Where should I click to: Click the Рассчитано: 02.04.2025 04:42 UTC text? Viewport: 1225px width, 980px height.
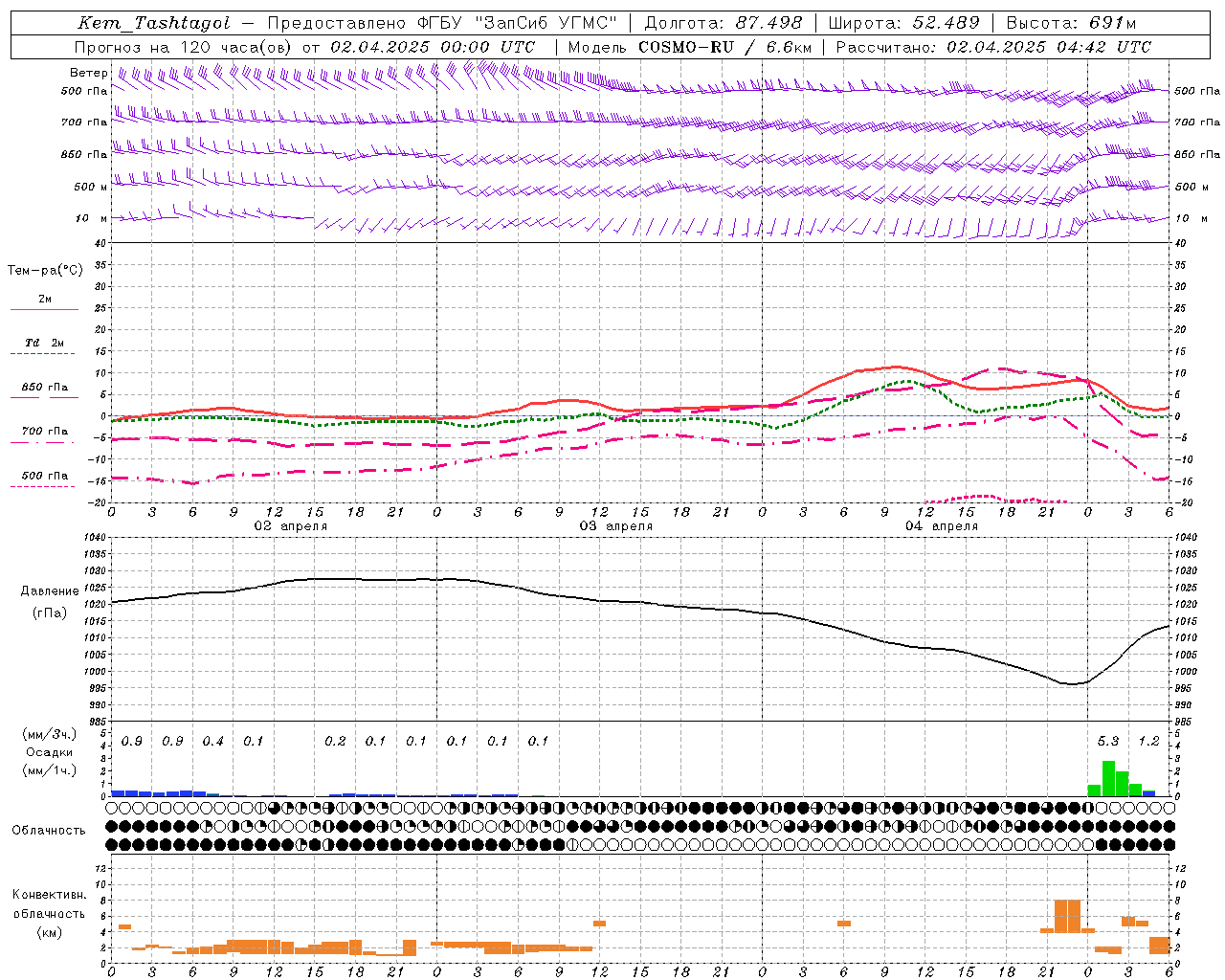tap(993, 47)
